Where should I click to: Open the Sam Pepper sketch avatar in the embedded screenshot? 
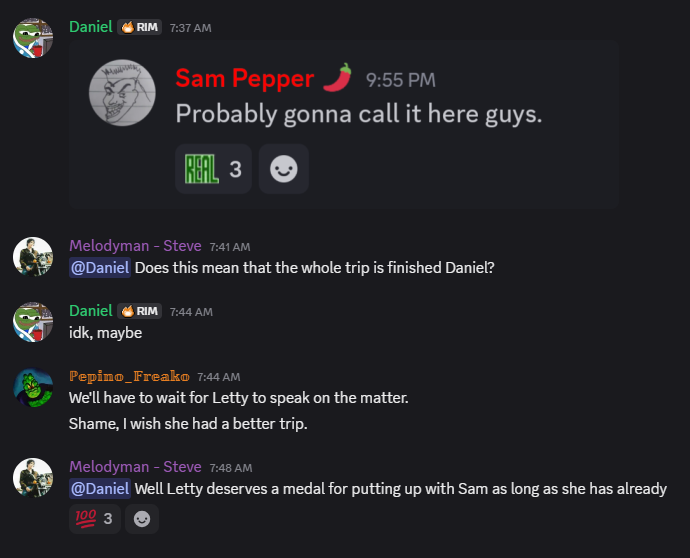pos(122,93)
